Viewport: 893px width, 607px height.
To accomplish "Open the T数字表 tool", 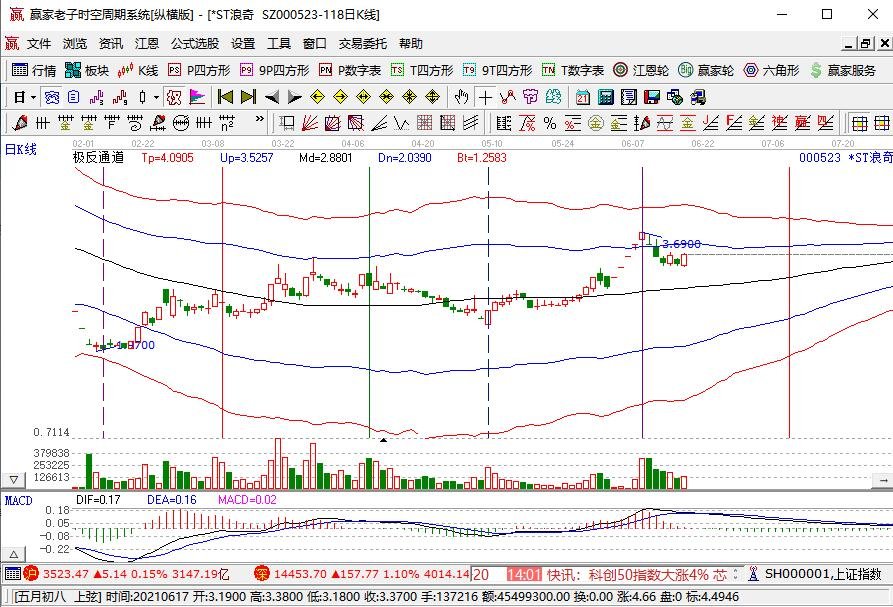I will (x=573, y=70).
